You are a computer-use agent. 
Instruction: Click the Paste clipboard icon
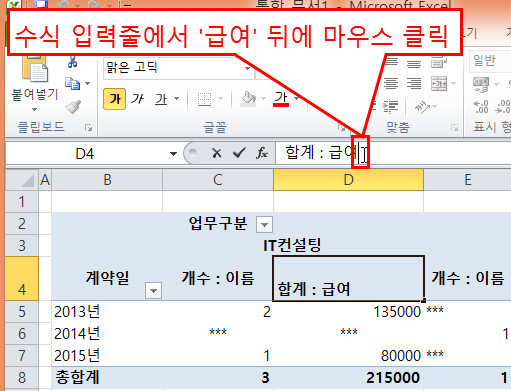pyautogui.click(x=35, y=68)
